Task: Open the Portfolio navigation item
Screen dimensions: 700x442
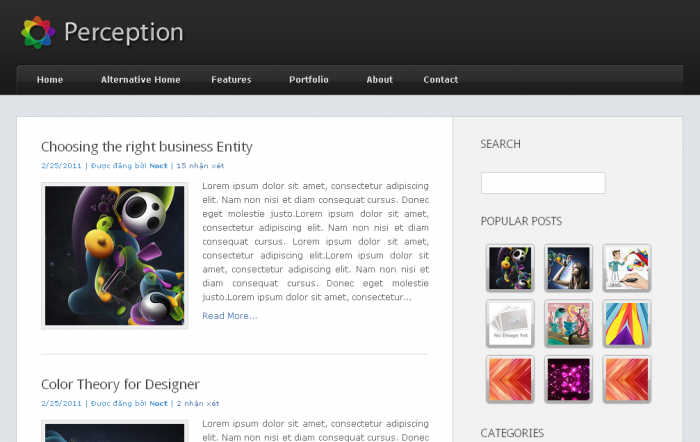Action: tap(309, 80)
